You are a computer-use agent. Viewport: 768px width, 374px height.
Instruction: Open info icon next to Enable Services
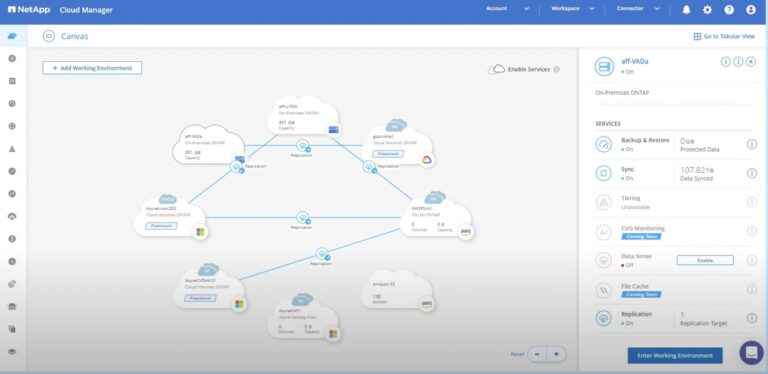pos(556,70)
